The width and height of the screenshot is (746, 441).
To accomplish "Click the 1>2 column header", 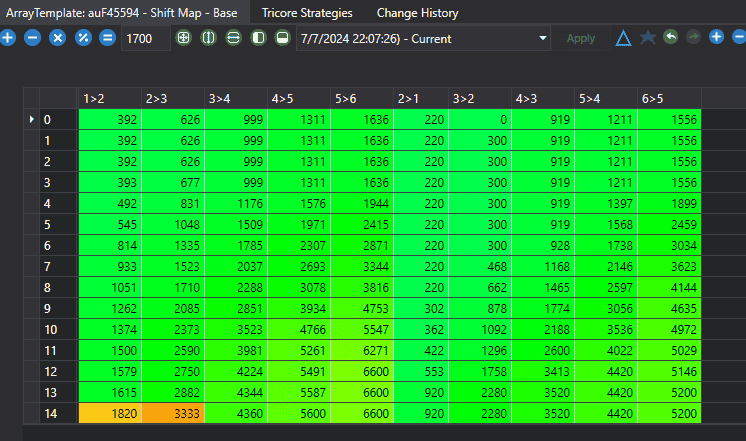I will point(109,98).
